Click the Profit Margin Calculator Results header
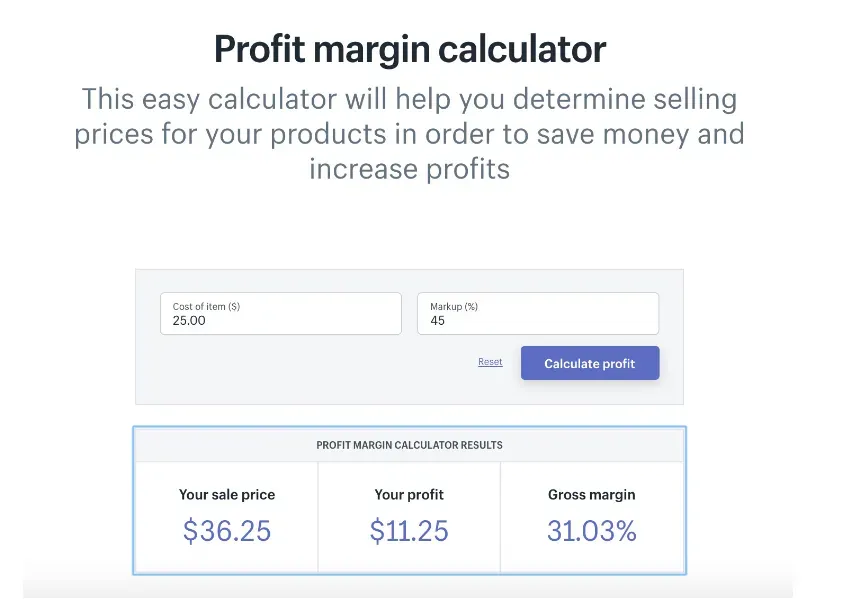The width and height of the screenshot is (848, 599). pos(409,445)
